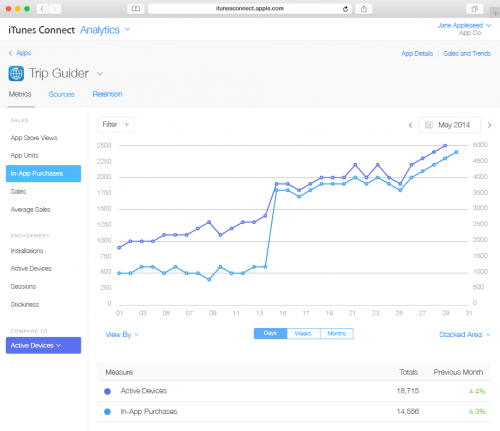This screenshot has width=500, height=431.
Task: Open the Safari reading list bookmarks icon
Action: click(x=136, y=9)
